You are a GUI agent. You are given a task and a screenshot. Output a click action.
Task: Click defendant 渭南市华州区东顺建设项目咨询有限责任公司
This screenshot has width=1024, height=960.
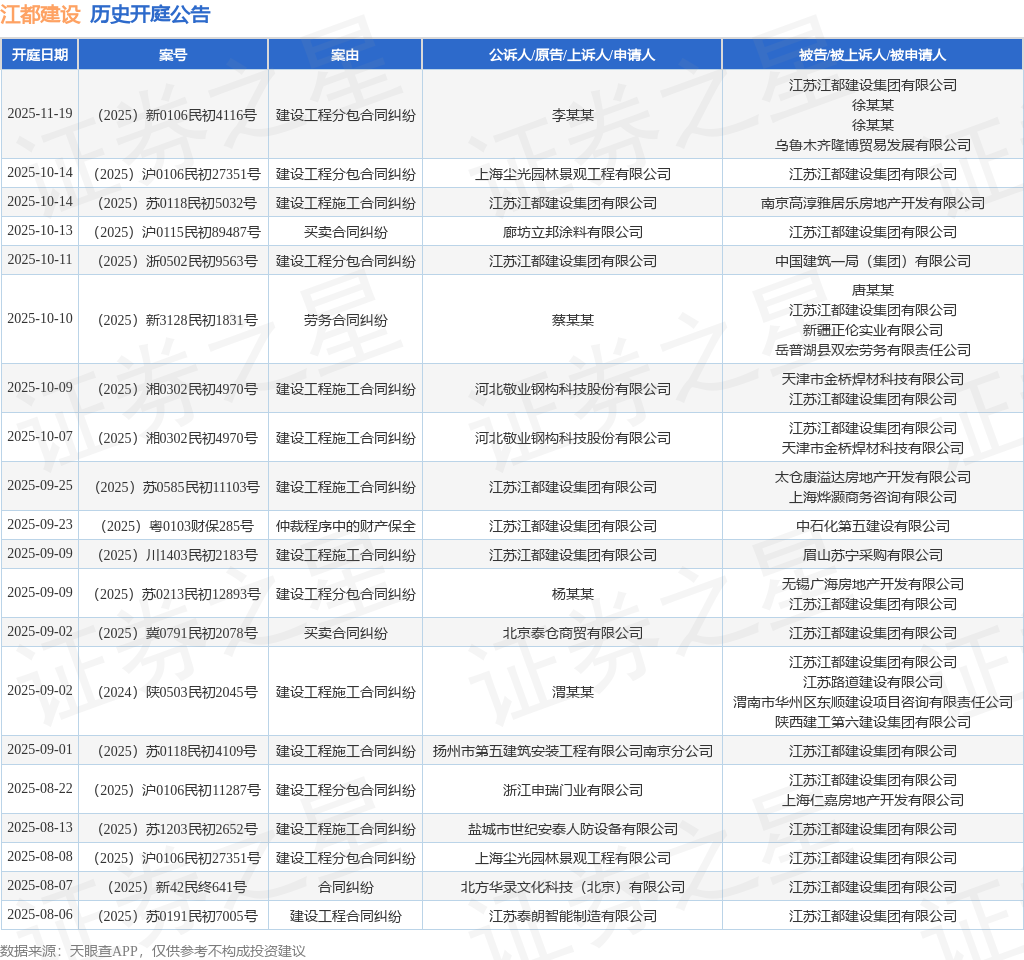tap(872, 702)
